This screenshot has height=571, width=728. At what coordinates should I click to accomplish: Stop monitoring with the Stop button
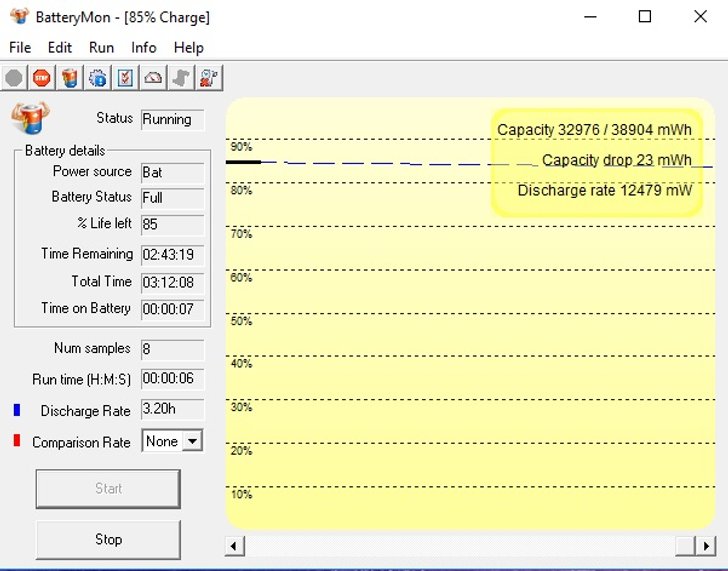click(108, 539)
